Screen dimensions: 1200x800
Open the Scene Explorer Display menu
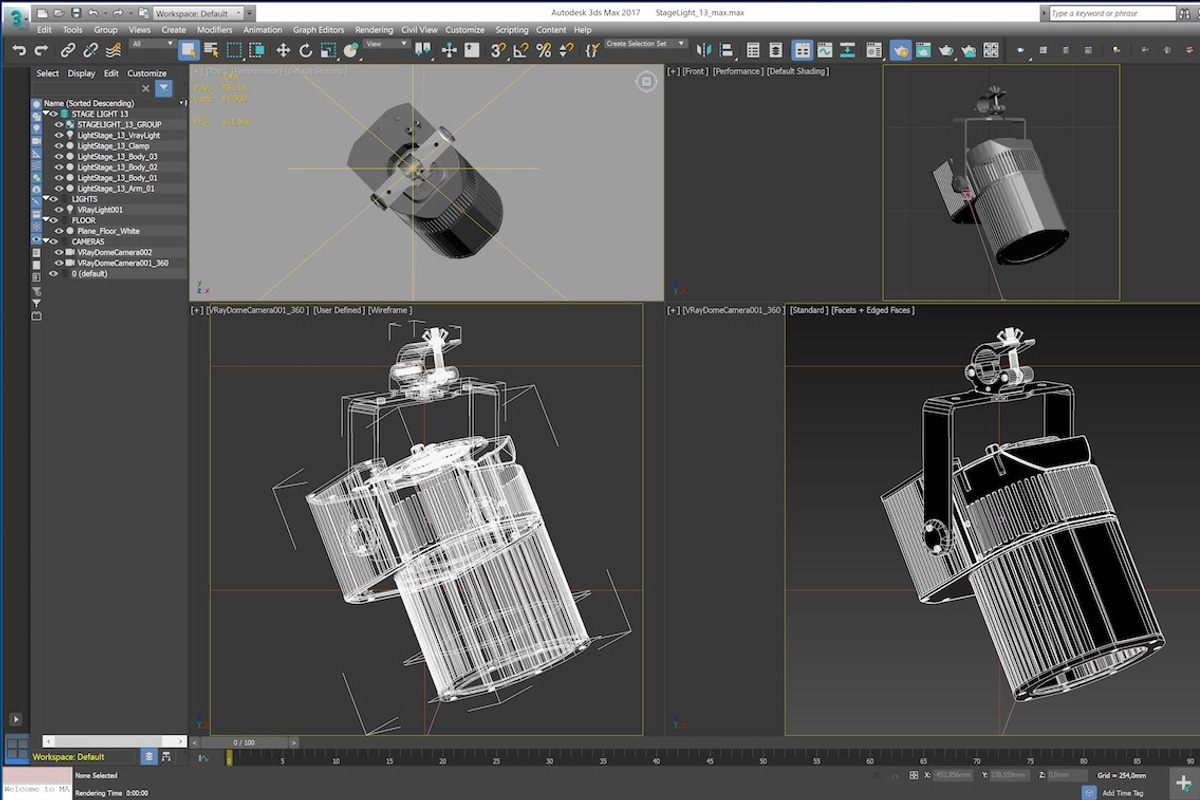pos(81,73)
